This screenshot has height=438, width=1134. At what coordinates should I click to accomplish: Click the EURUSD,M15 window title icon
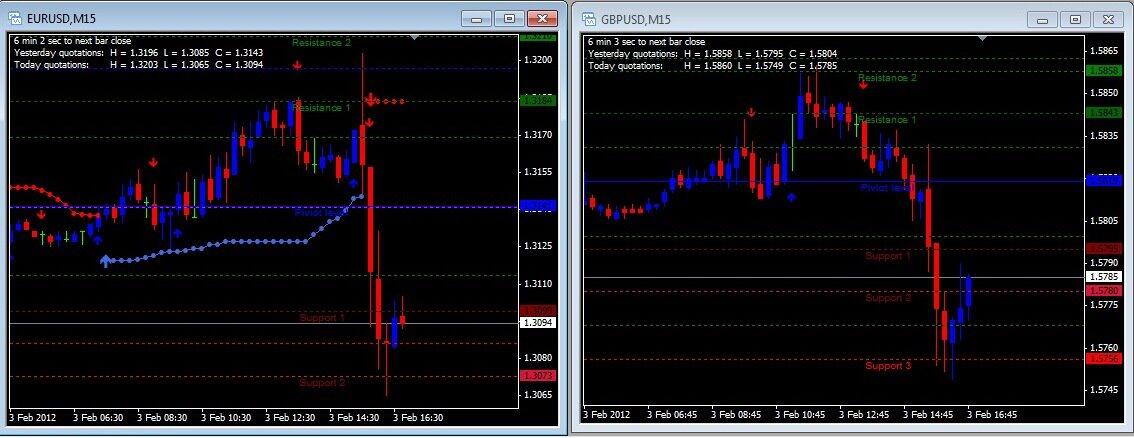(x=14, y=18)
